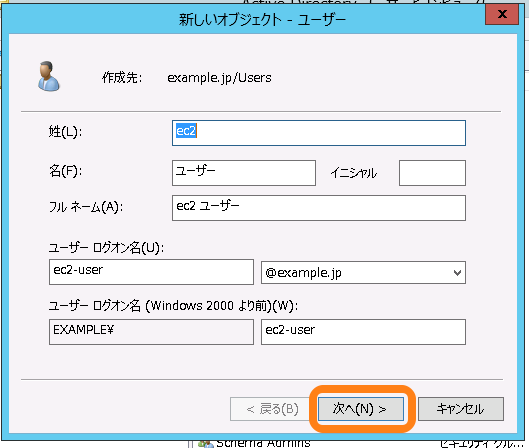Viewport: 529px width, 448px height.
Task: Click the EXAMPLE¥ domain prefix field
Action: click(151, 332)
